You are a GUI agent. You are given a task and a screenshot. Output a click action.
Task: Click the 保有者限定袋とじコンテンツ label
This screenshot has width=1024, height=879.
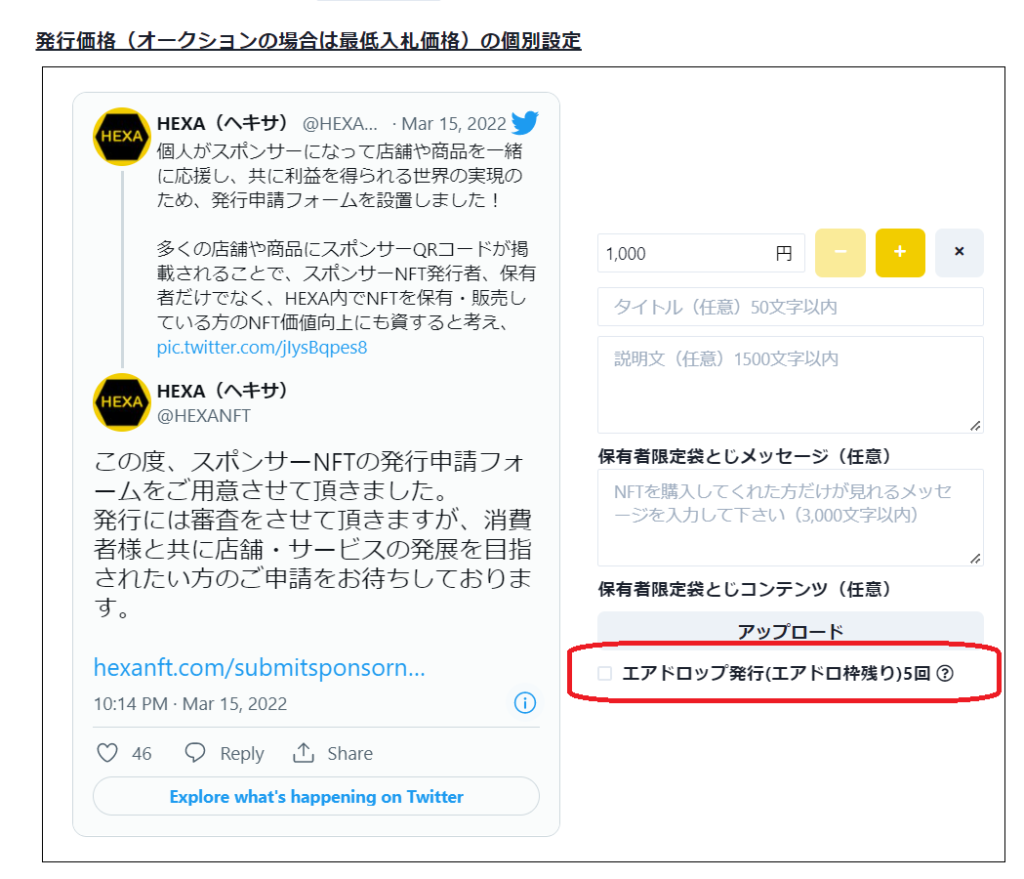(744, 589)
